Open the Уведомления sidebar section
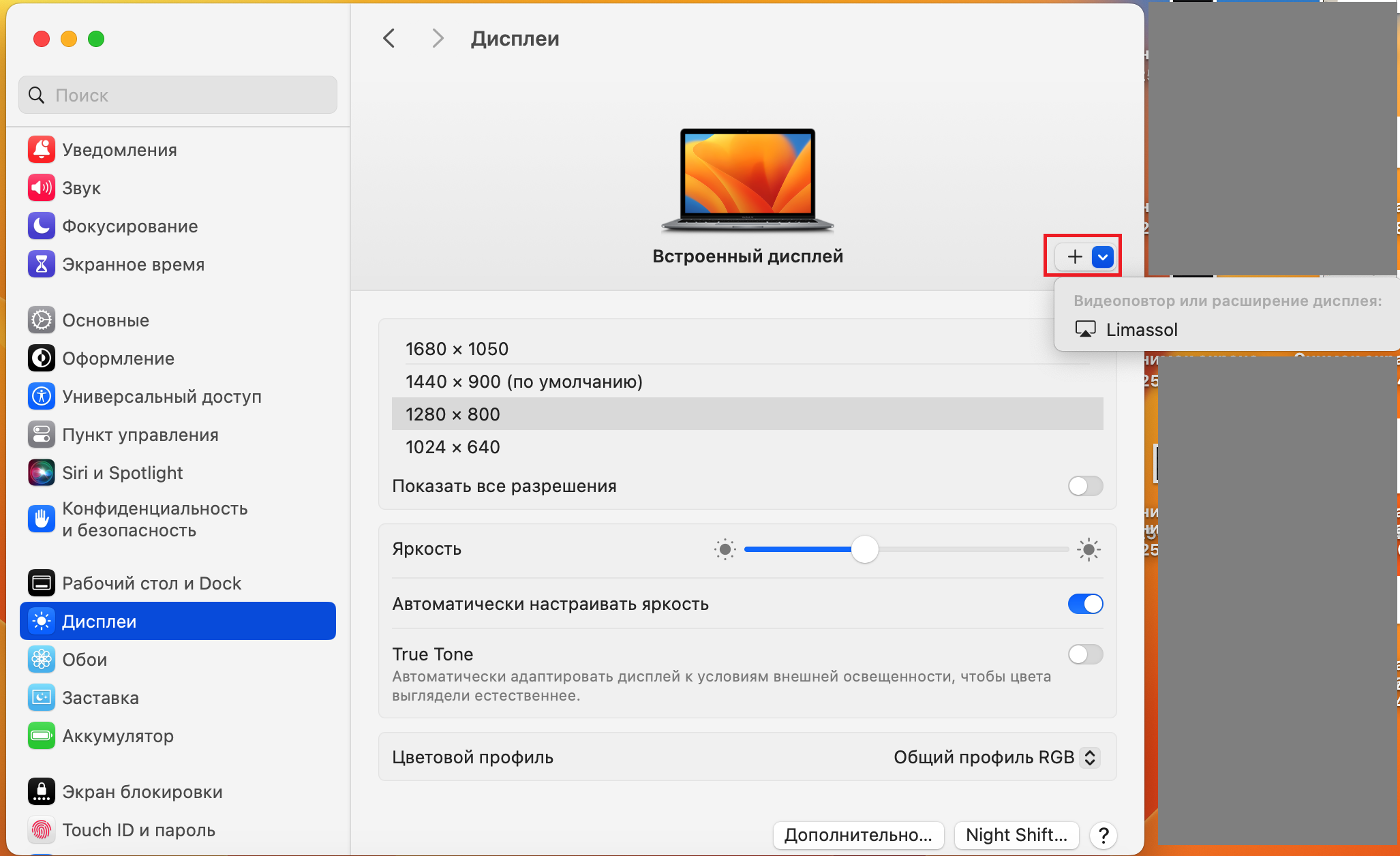1400x856 pixels. click(x=119, y=150)
